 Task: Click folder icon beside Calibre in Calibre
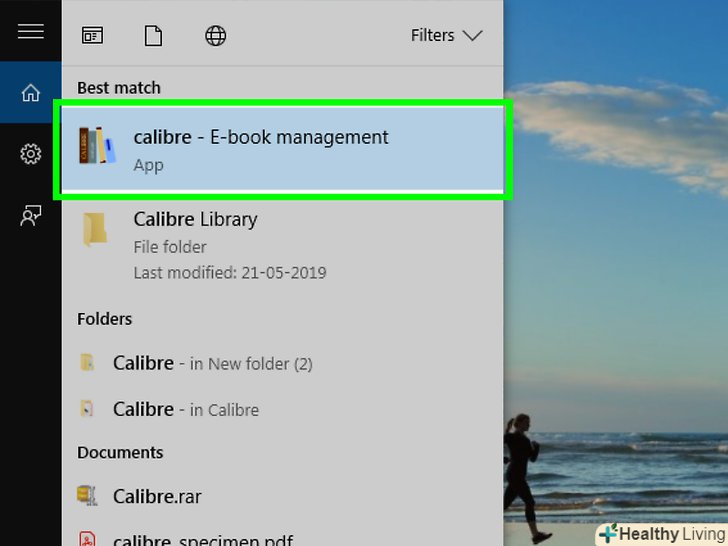click(87, 409)
